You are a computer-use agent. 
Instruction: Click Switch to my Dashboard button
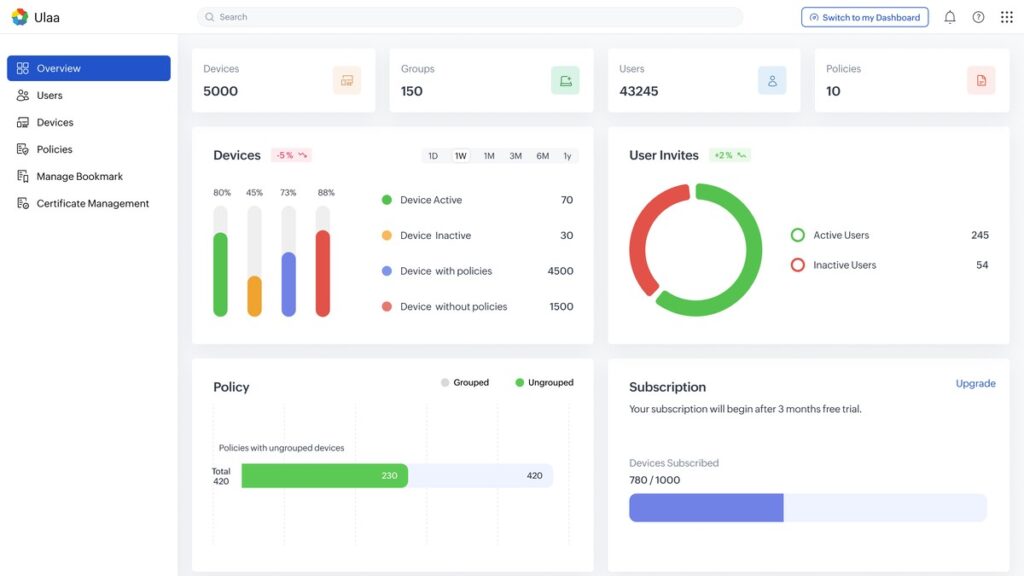coord(864,17)
